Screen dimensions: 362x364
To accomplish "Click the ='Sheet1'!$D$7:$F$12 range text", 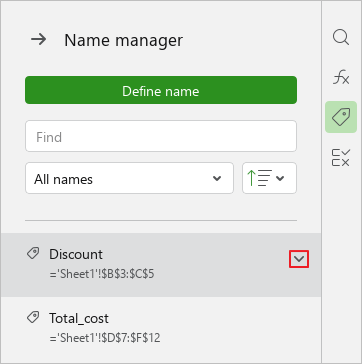I will (105, 338).
